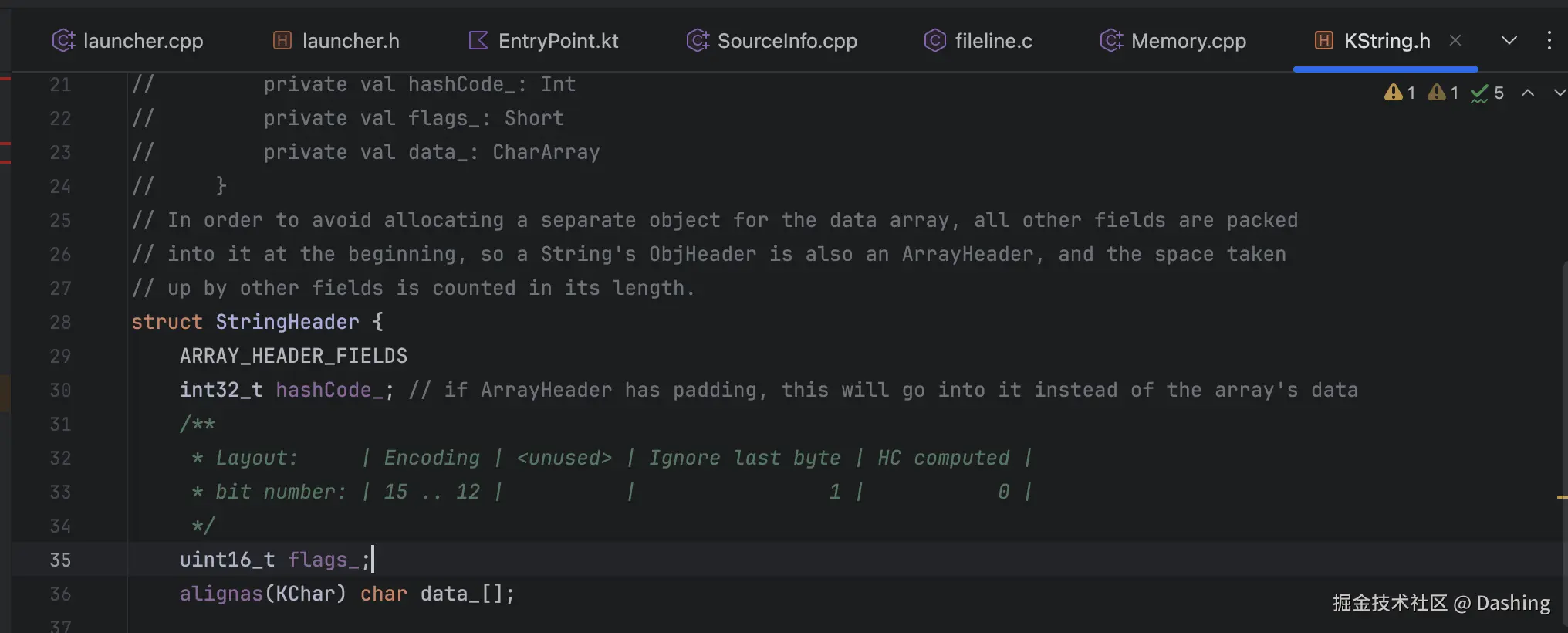The width and height of the screenshot is (1568, 633).
Task: Click the C file icon on fileline.c
Action: pos(934,40)
